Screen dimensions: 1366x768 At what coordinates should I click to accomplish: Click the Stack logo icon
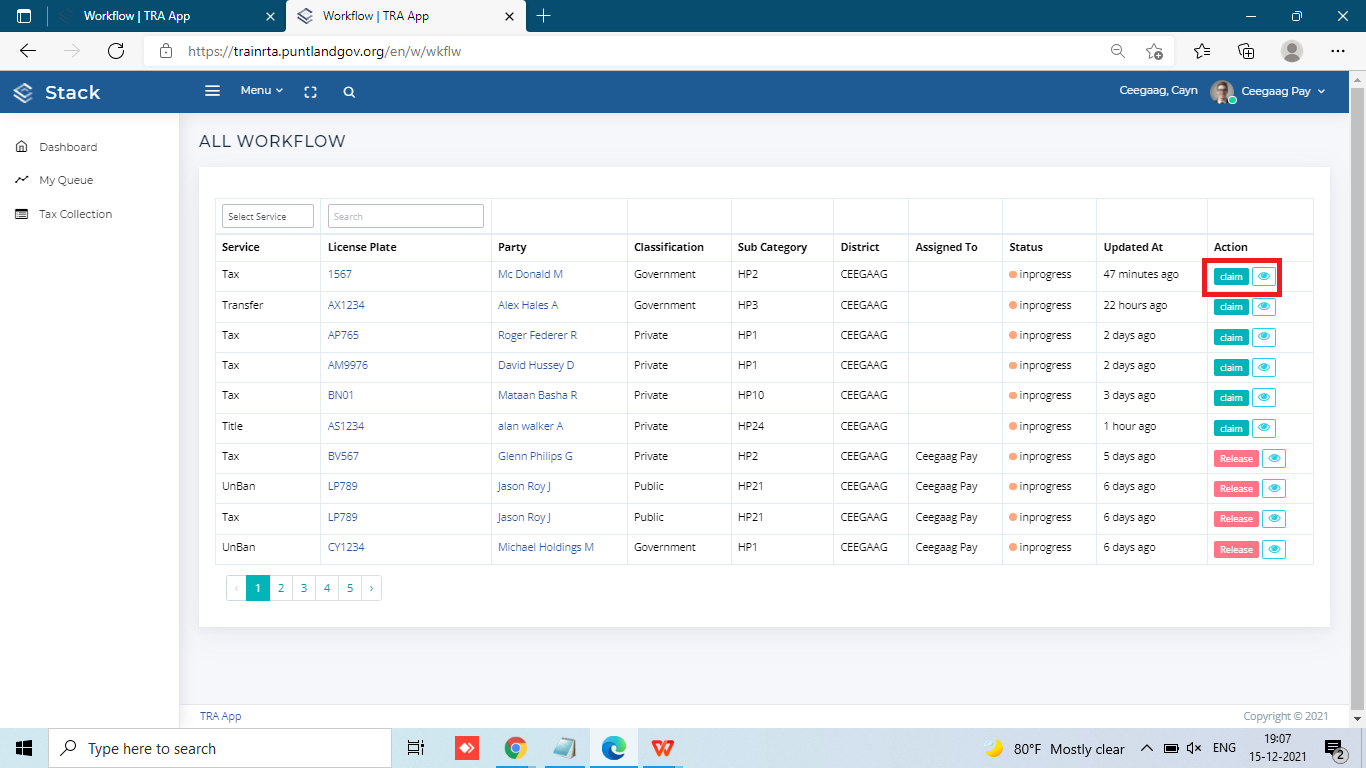coord(23,92)
